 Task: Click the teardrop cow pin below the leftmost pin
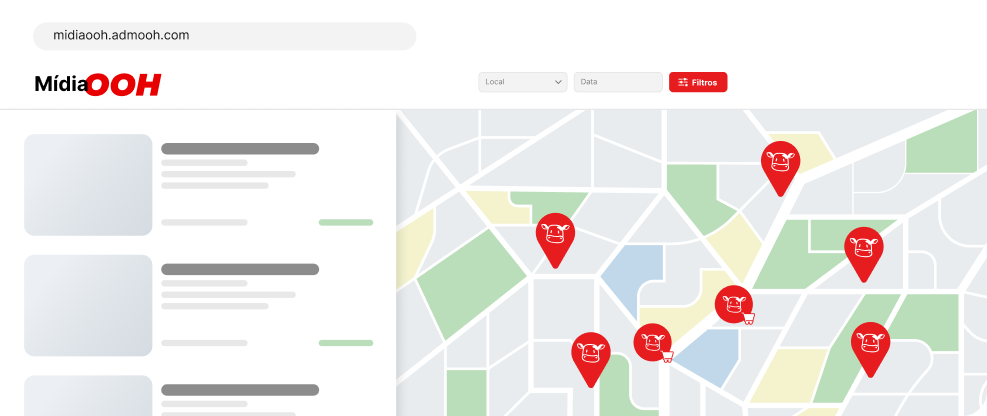[590, 355]
